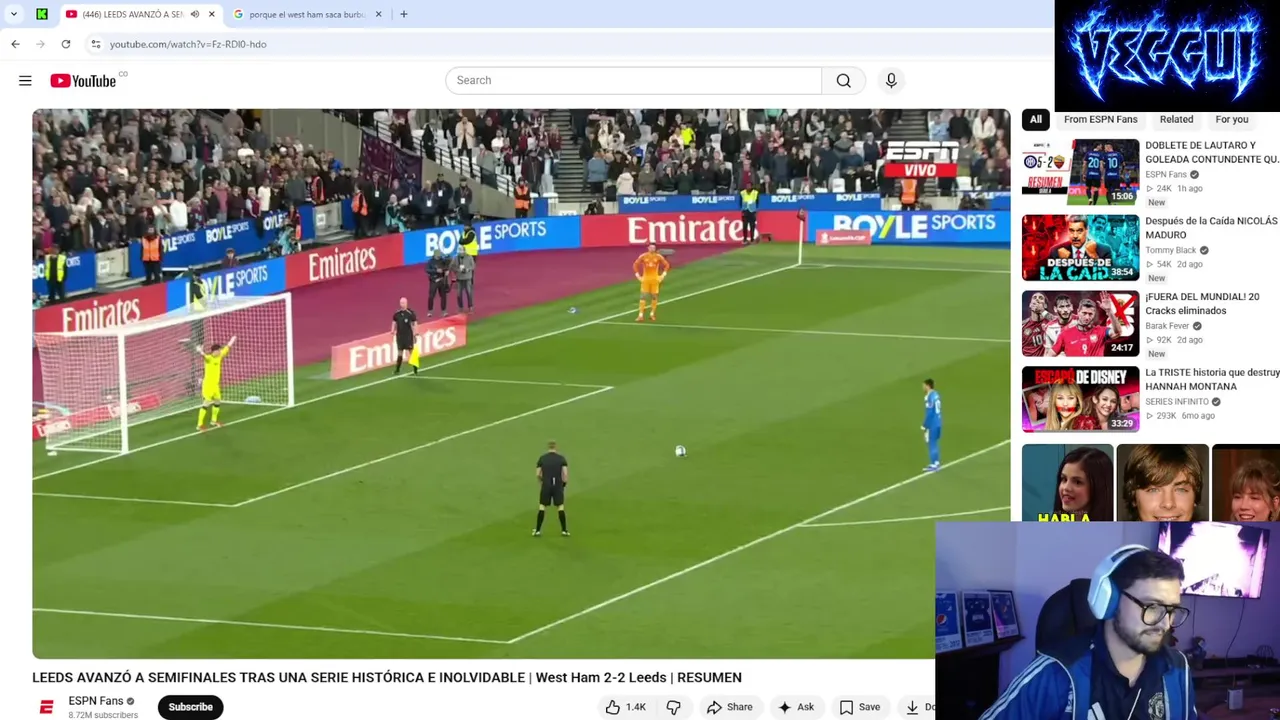
Task: Open 'Después de la Caída NICOLÁS MADURO' title
Action: [1212, 228]
